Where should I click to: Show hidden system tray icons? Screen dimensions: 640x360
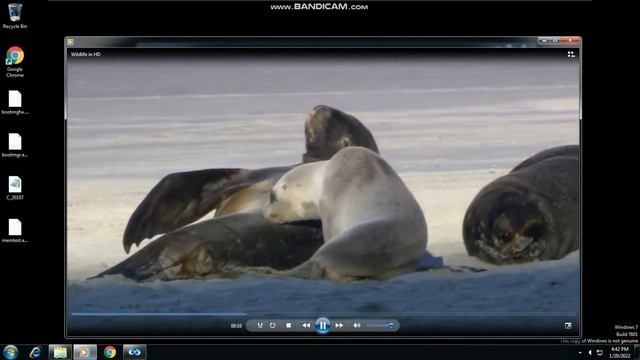point(580,353)
